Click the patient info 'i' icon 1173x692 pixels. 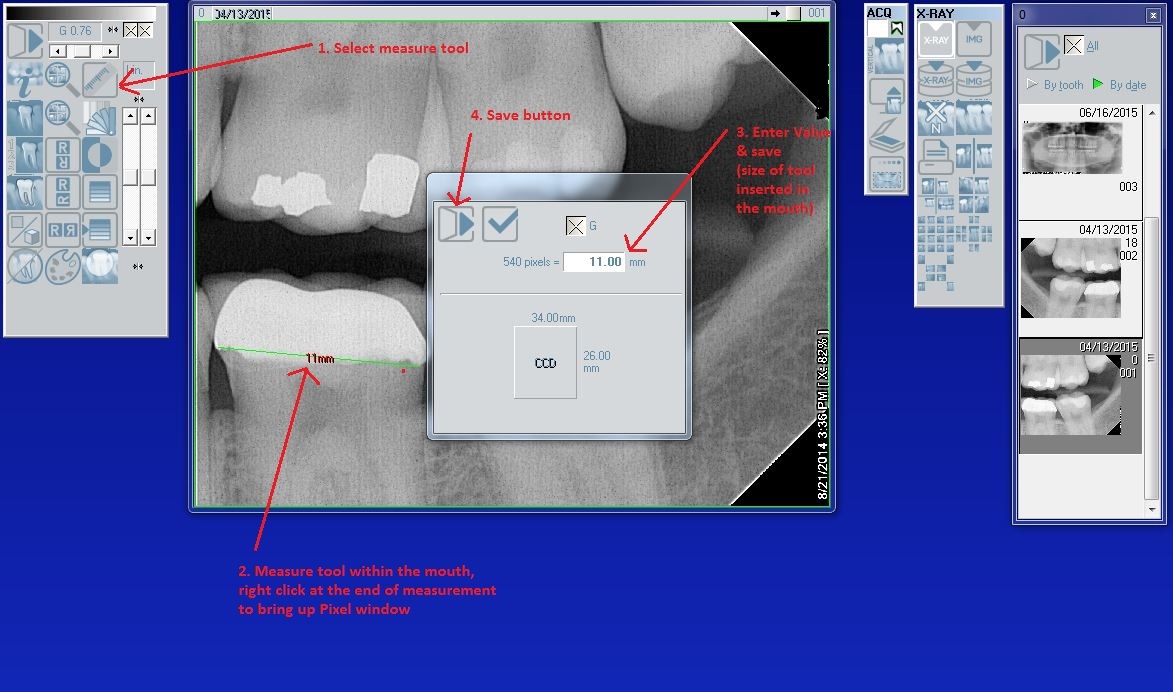(x=25, y=79)
